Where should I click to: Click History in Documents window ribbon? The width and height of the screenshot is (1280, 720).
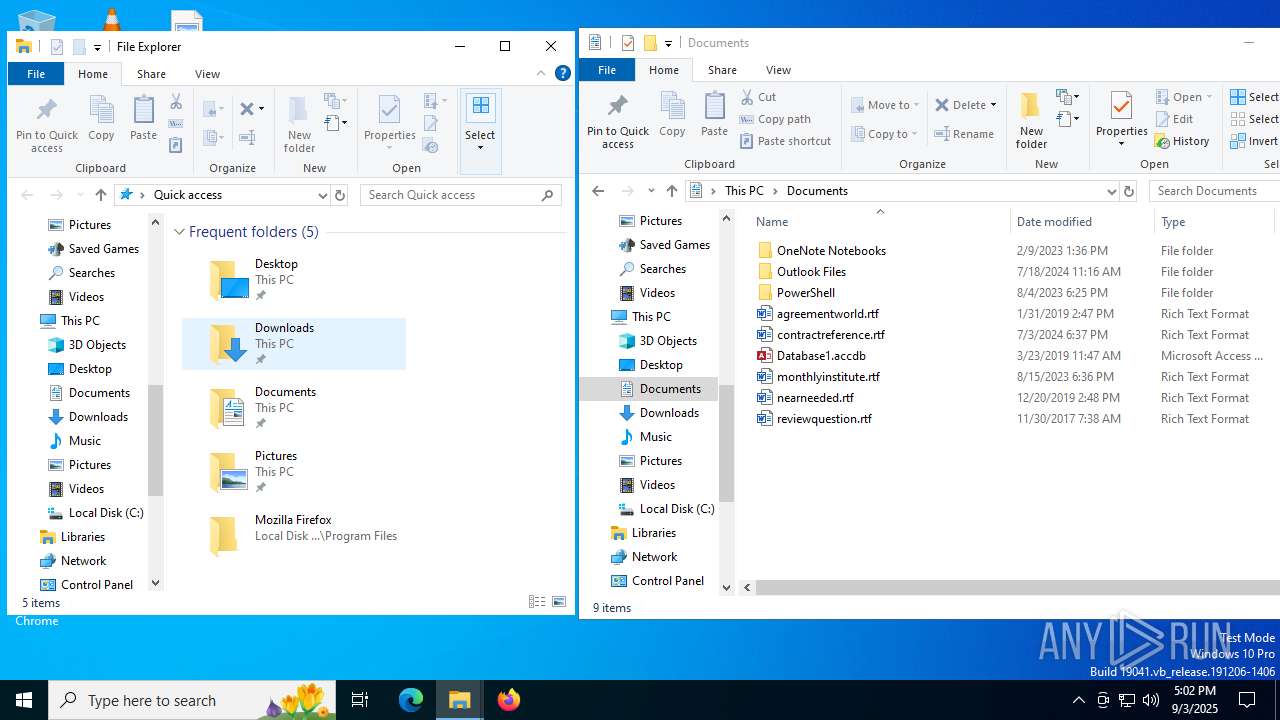[1182, 141]
